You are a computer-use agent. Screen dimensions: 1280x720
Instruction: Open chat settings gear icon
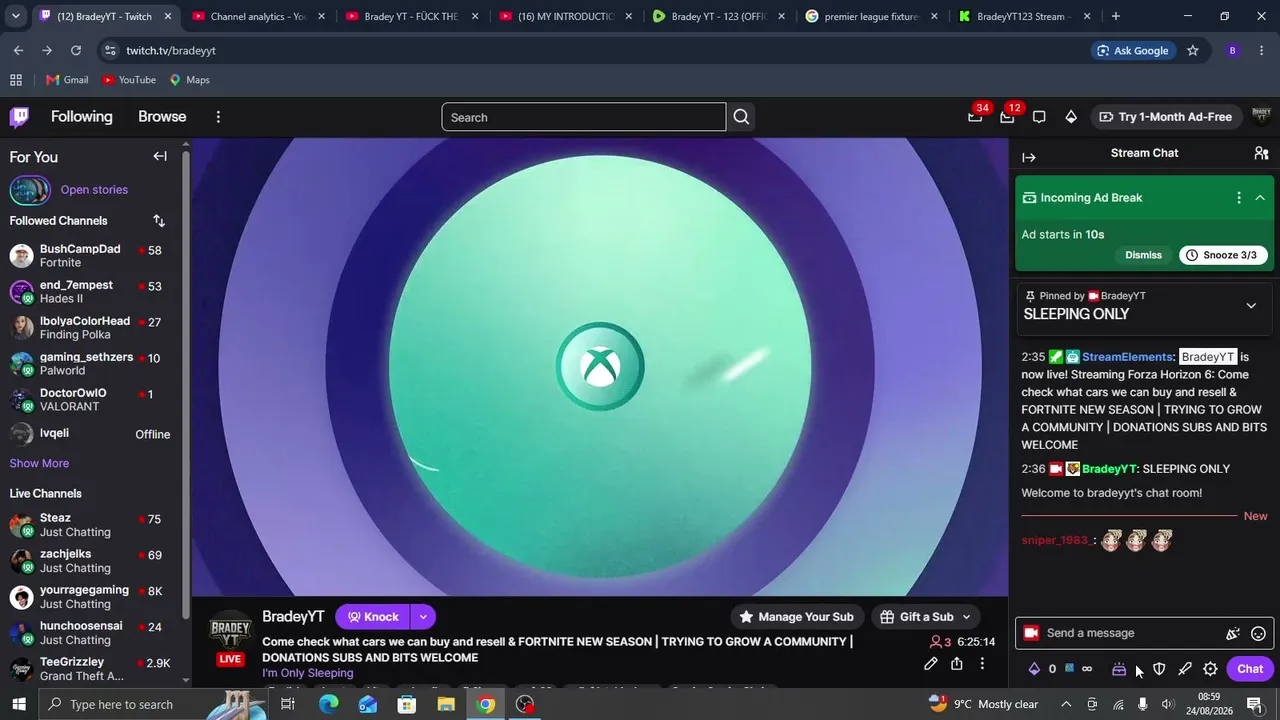[1211, 669]
